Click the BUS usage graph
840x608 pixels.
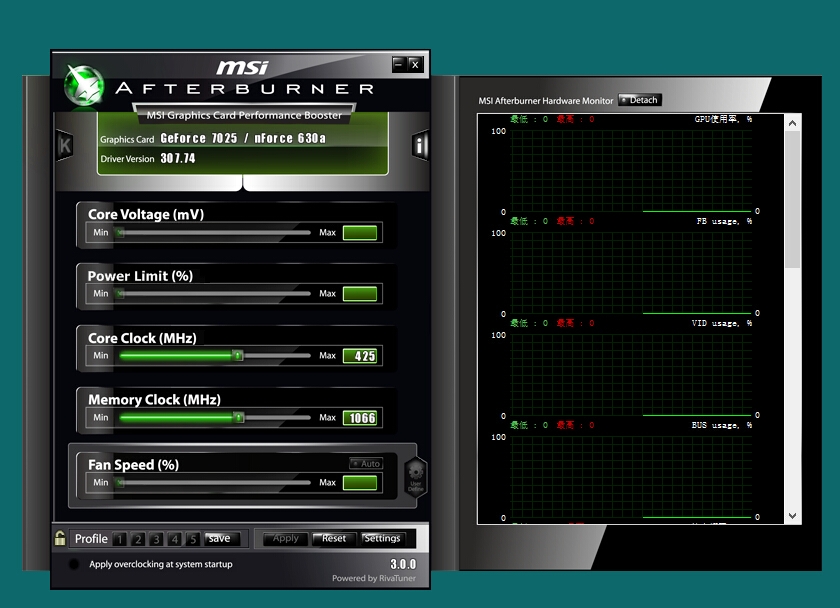tap(631, 477)
